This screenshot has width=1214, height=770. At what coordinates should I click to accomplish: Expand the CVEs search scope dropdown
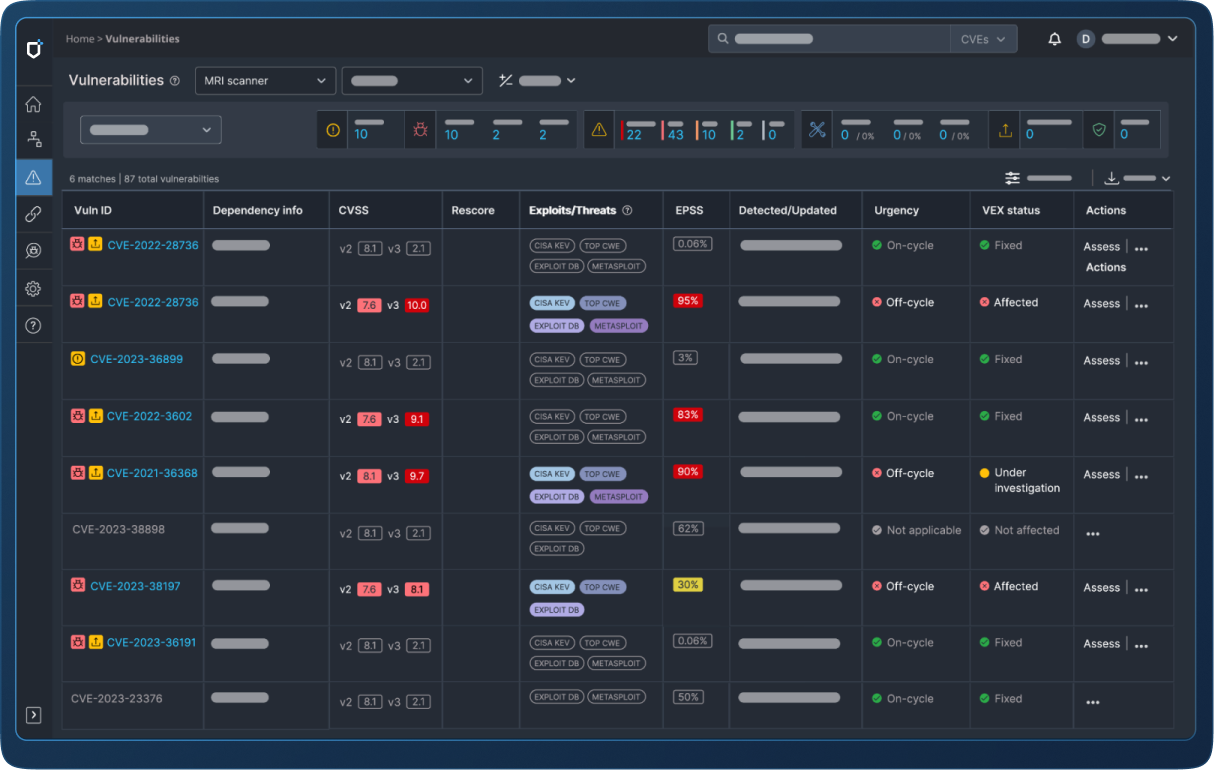pos(983,39)
